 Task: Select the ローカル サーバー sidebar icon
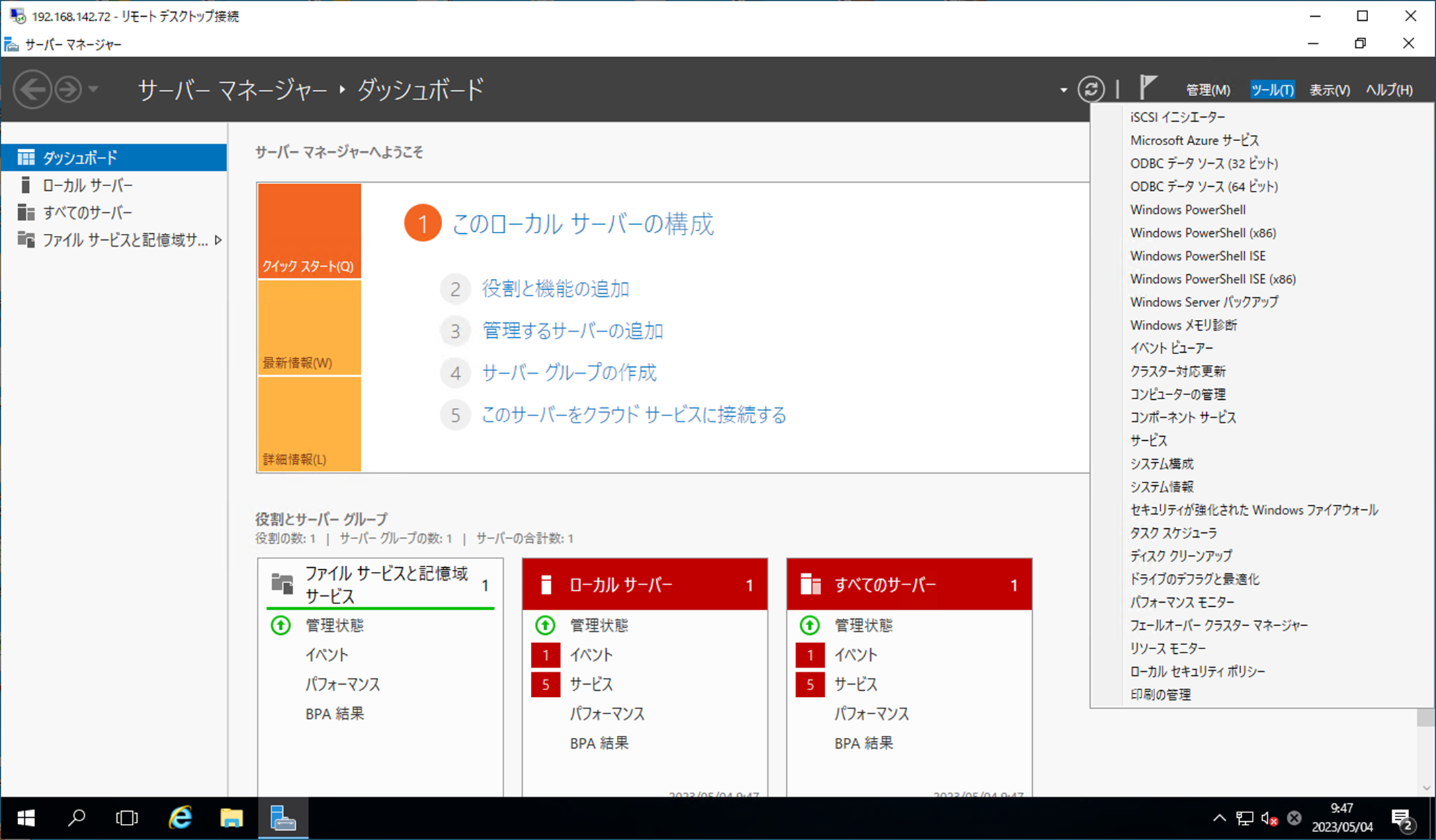(x=26, y=185)
